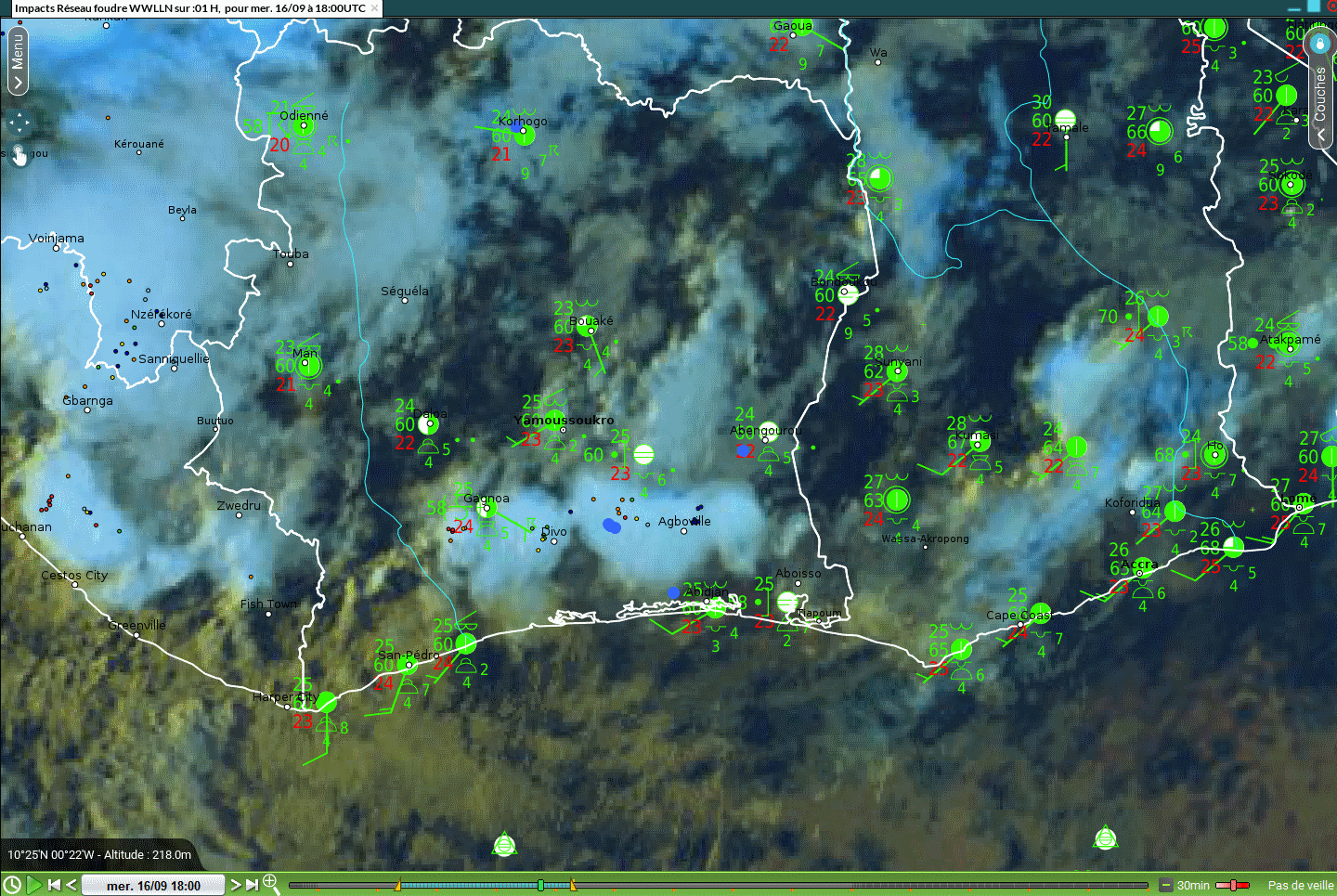Click the left green buoy marker at sea
This screenshot has width=1337, height=896.
pos(503,845)
